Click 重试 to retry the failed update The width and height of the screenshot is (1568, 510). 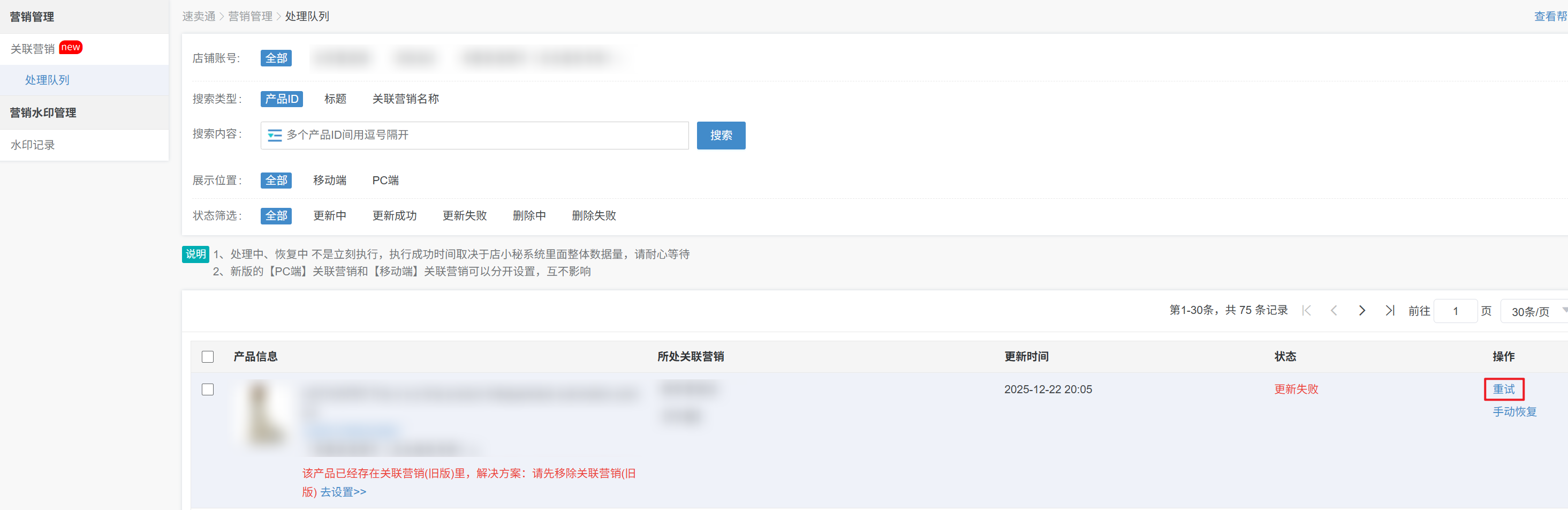[1503, 389]
